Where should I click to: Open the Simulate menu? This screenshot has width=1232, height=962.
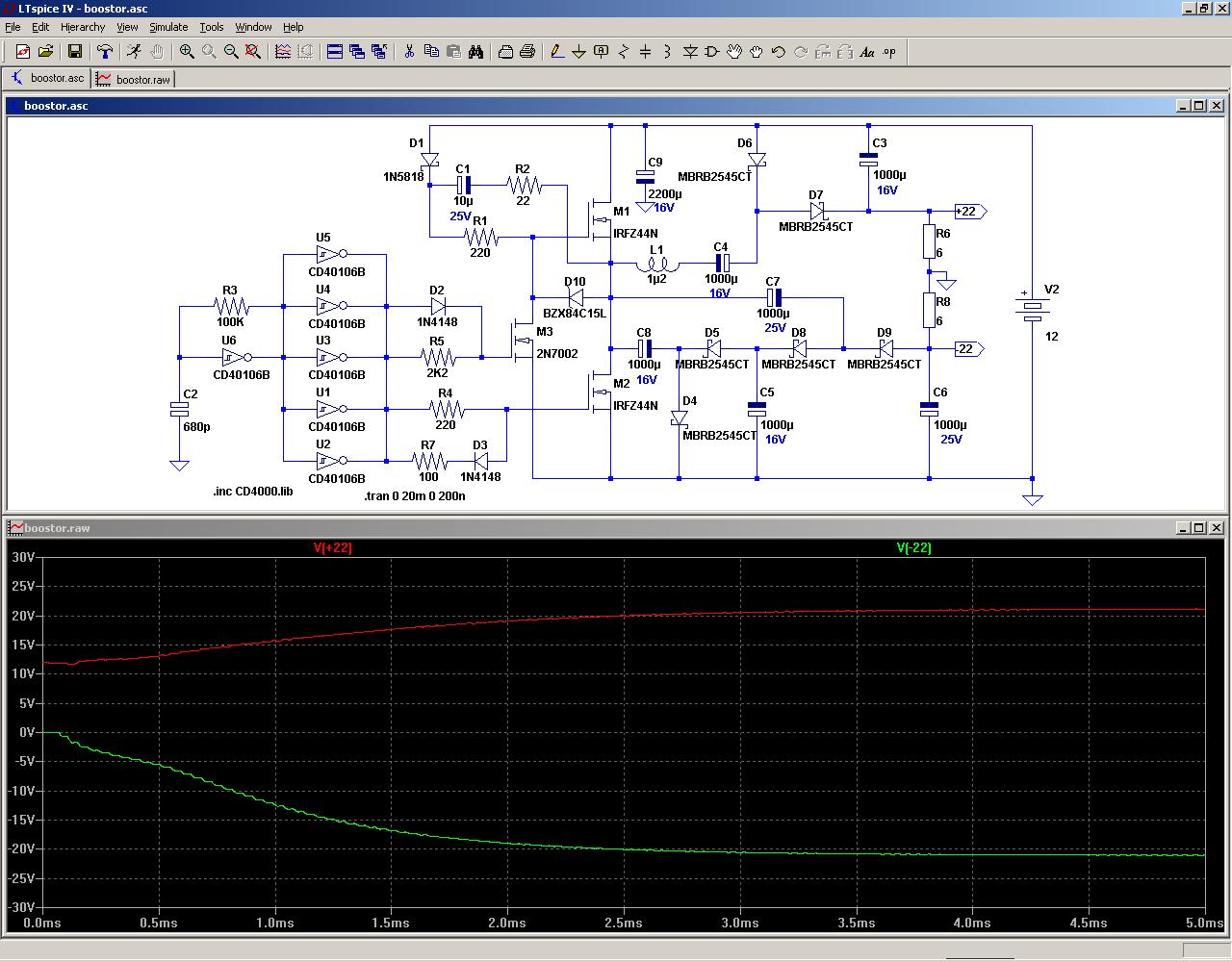tap(168, 27)
